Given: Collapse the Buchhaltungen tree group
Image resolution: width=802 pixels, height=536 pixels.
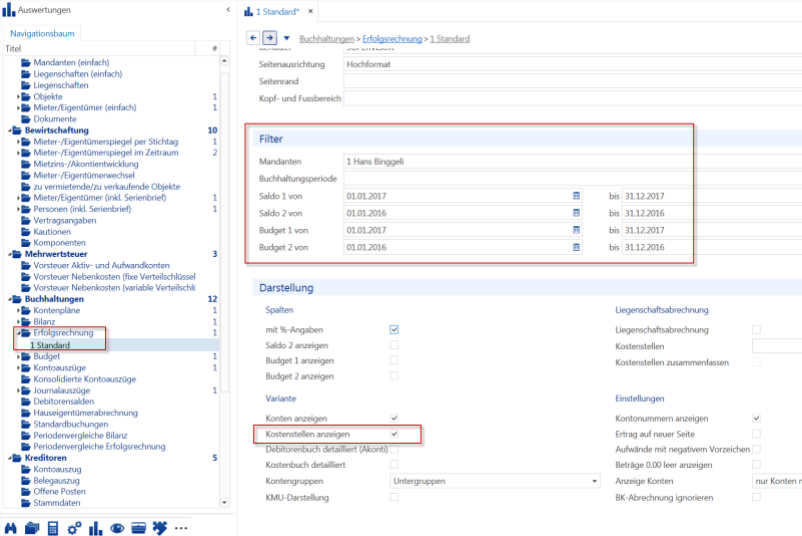Looking at the screenshot, I should pos(10,299).
